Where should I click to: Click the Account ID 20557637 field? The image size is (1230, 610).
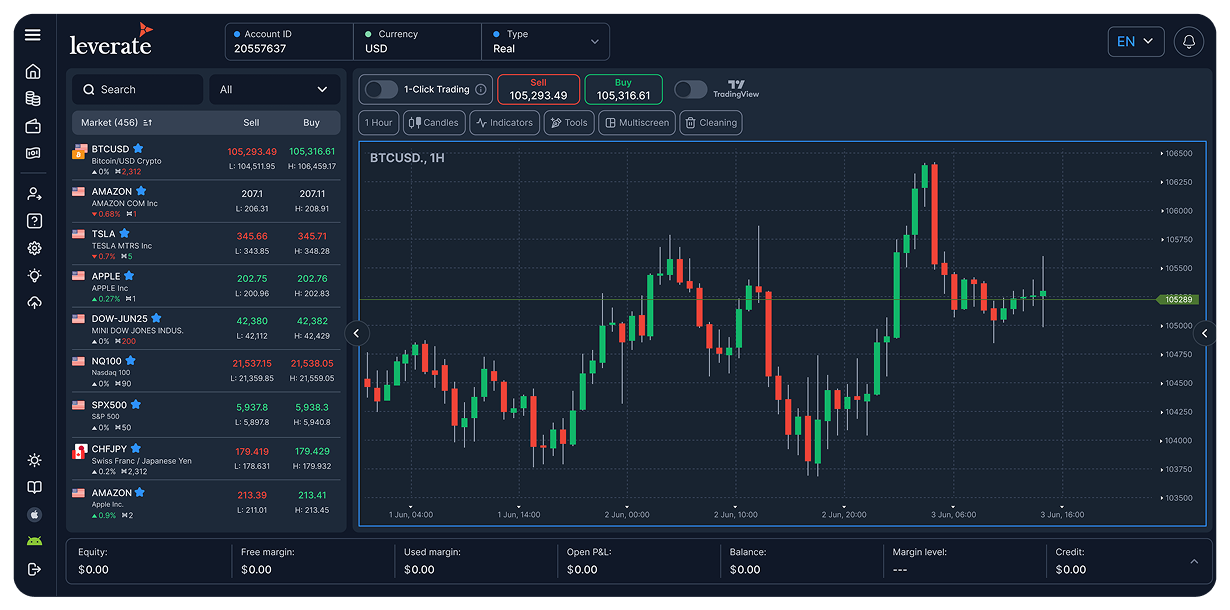[x=289, y=42]
